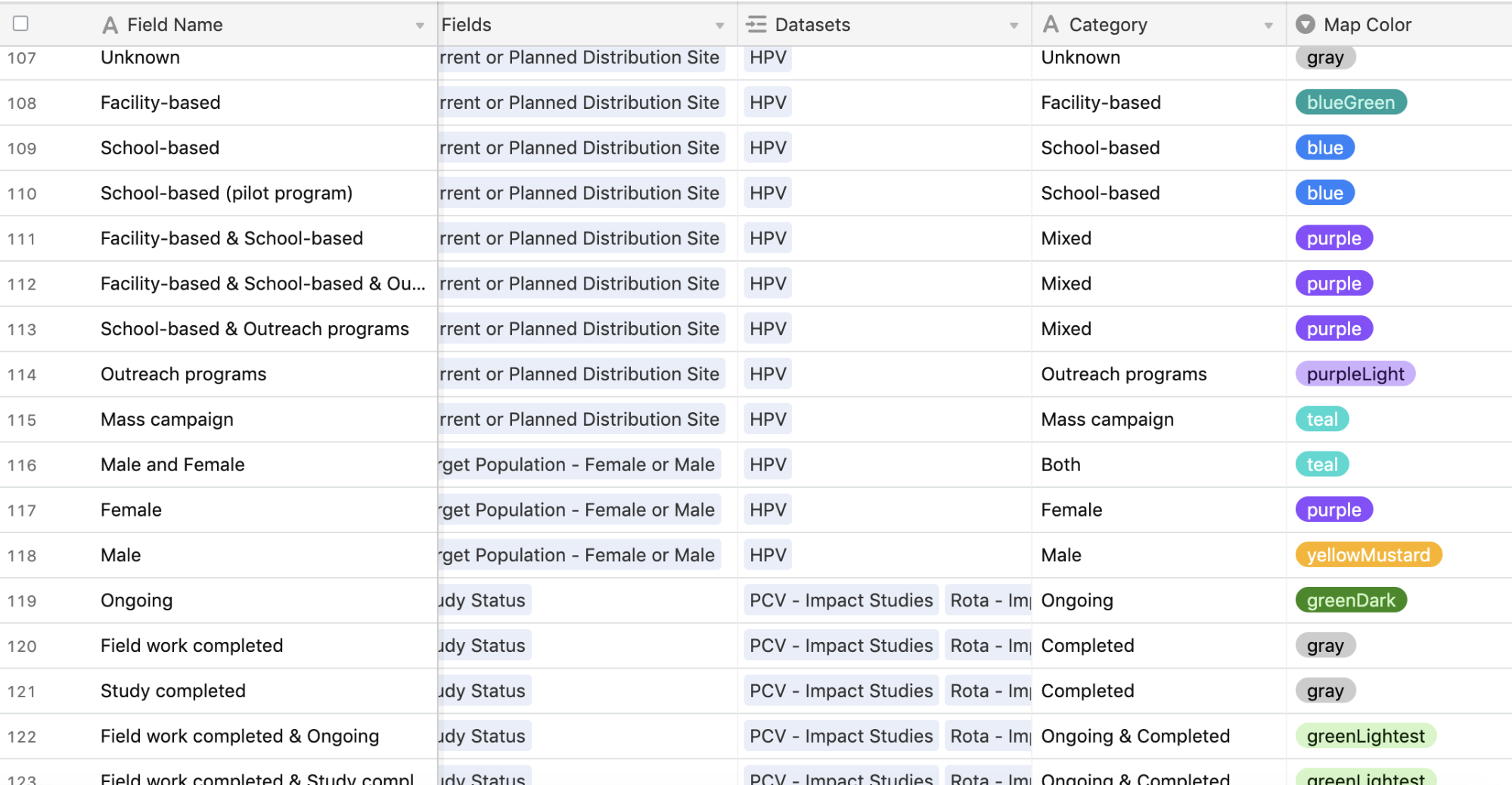The width and height of the screenshot is (1512, 785).
Task: Click the gray tag in row 107
Action: coord(1325,57)
